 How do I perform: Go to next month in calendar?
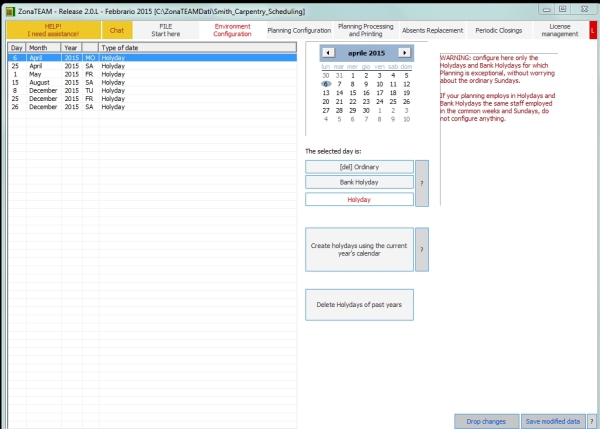point(404,53)
